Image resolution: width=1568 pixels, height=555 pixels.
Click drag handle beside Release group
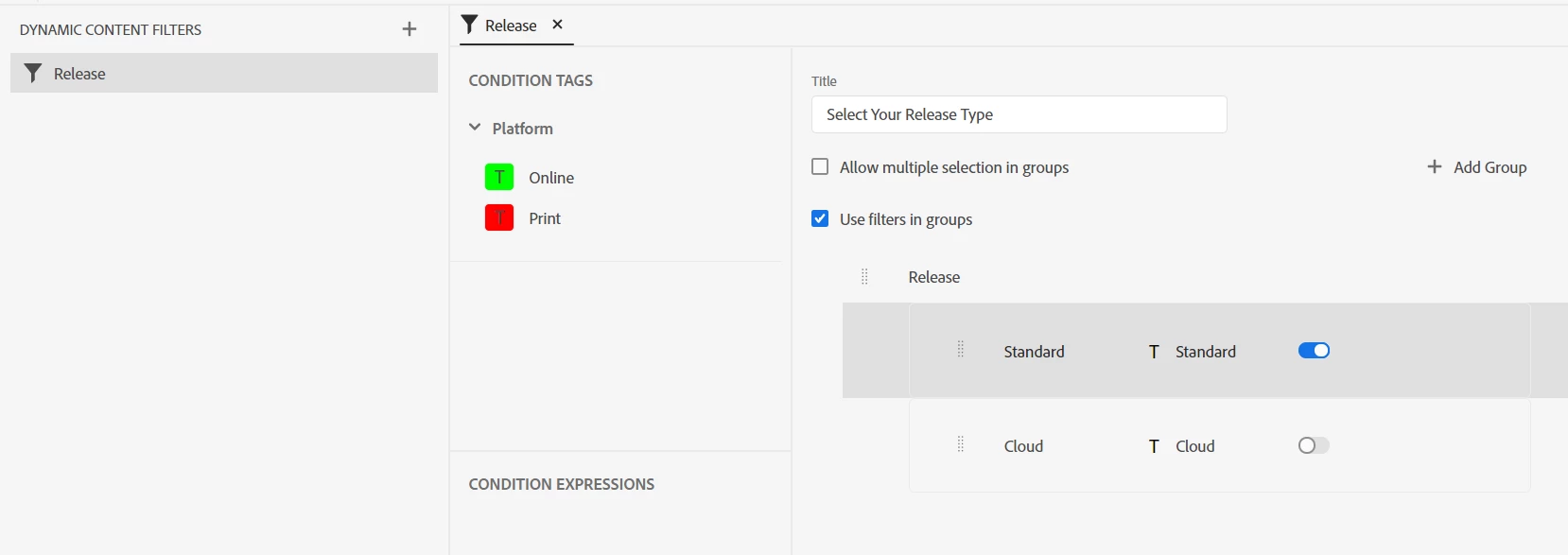point(864,277)
